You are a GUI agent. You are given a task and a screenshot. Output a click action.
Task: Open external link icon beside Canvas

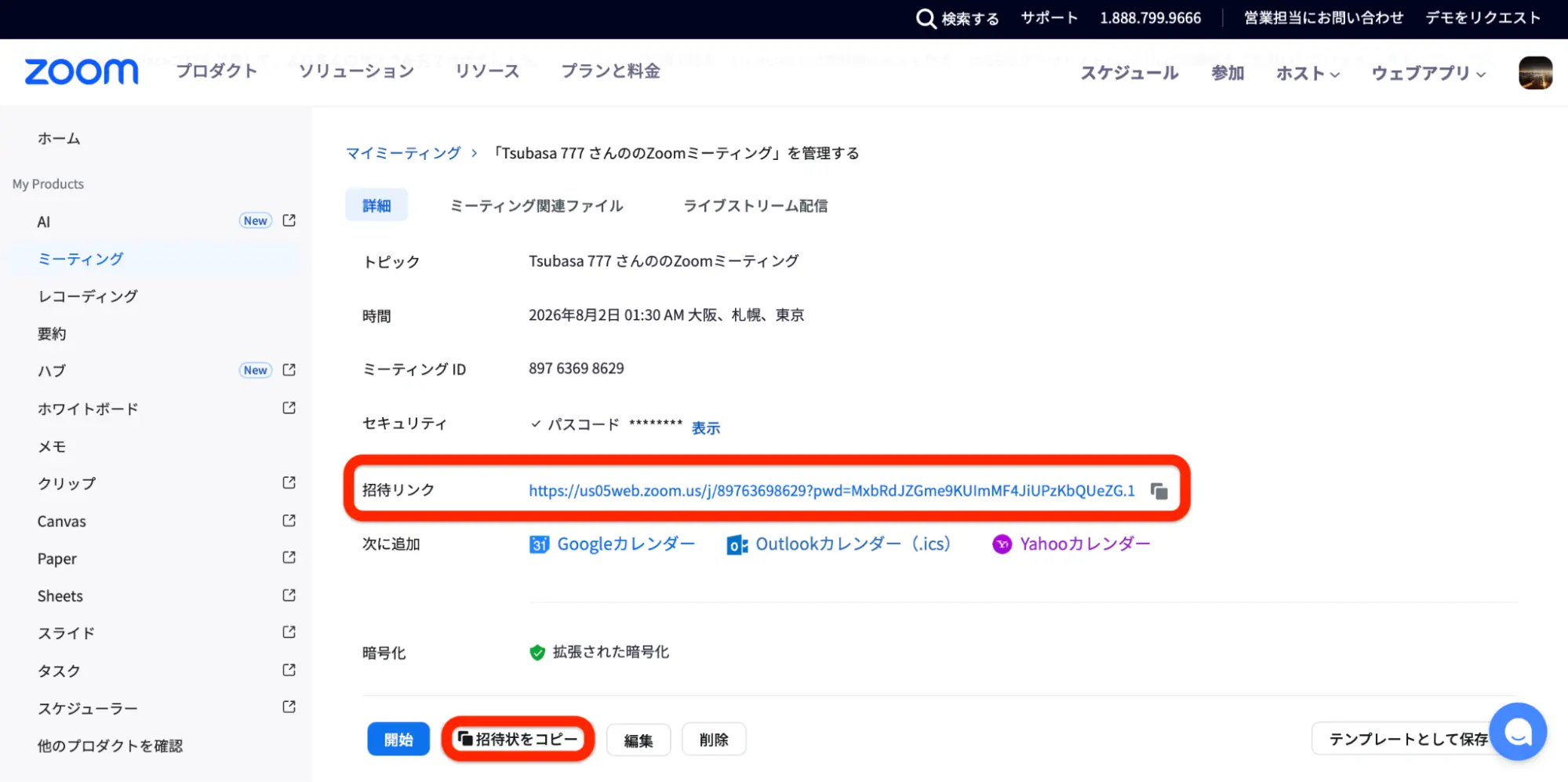[289, 520]
